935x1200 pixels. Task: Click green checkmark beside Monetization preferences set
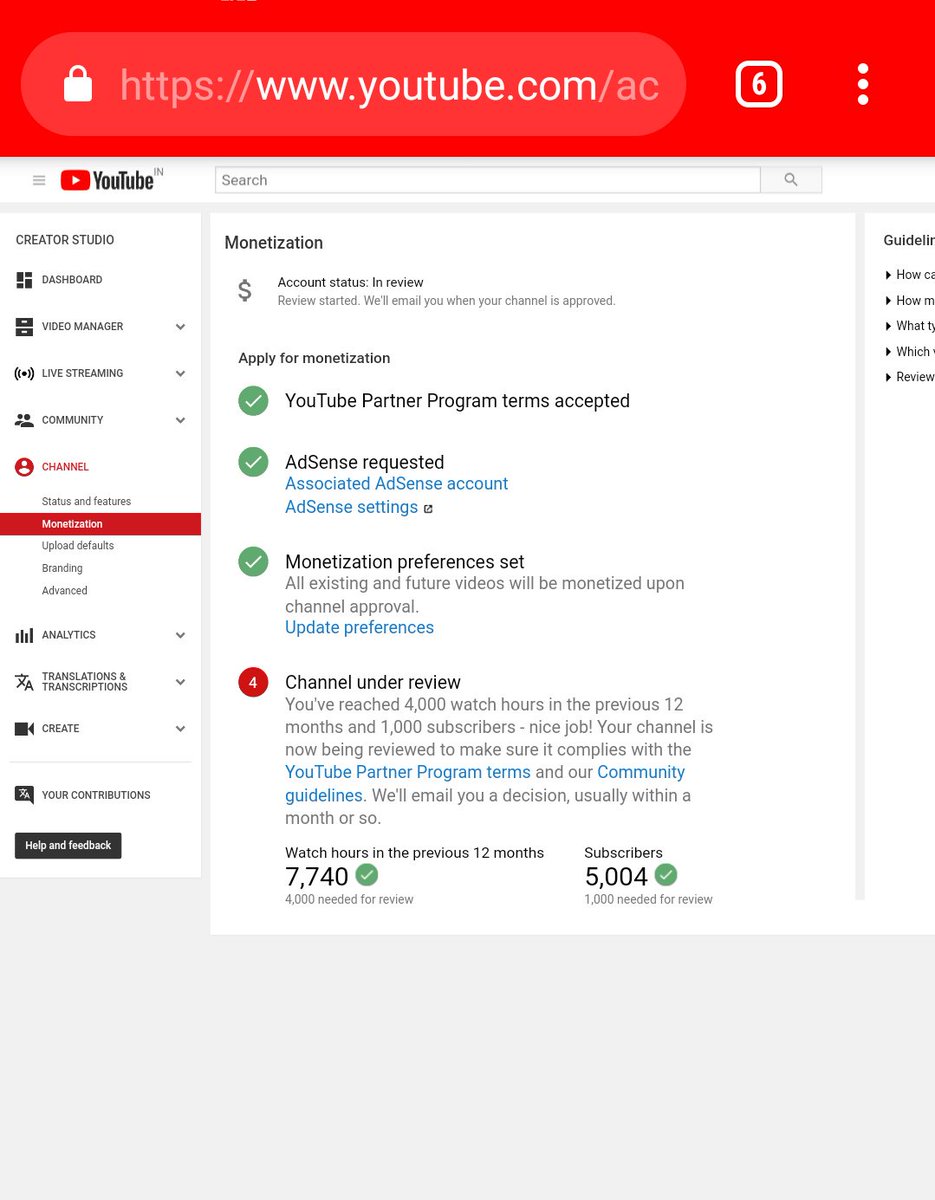253,562
